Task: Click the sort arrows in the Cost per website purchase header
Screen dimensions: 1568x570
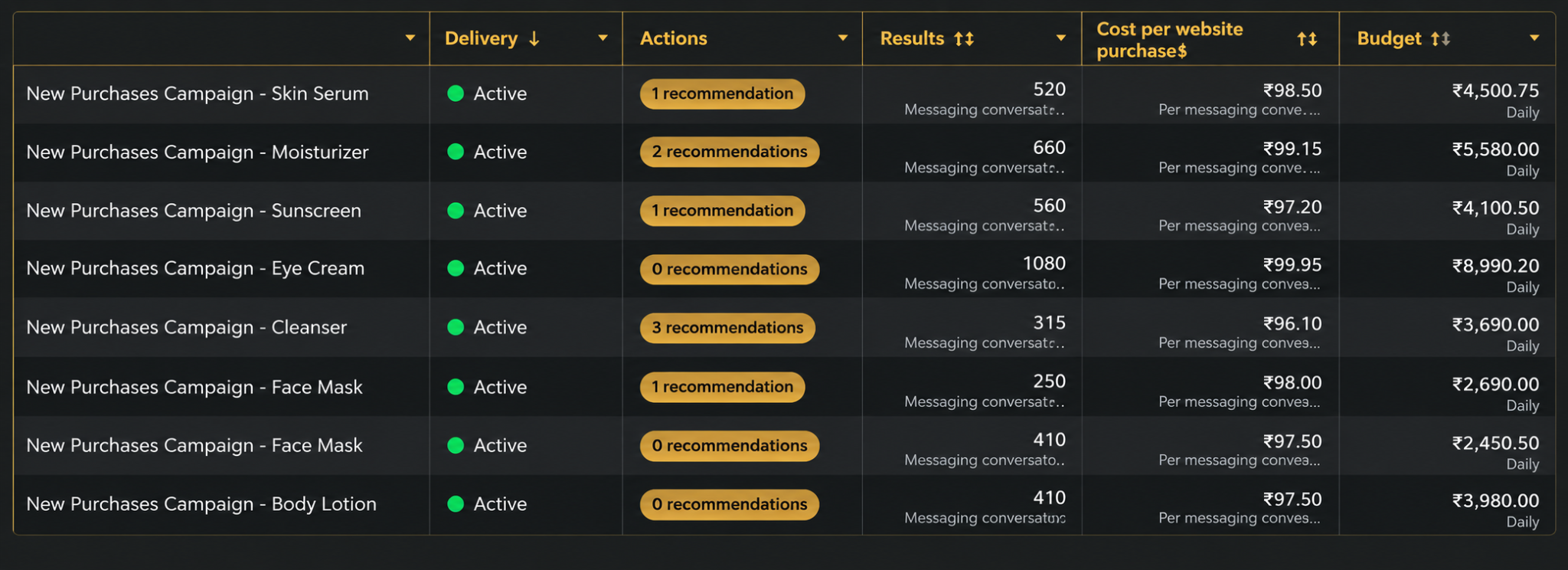Action: pos(1307,38)
